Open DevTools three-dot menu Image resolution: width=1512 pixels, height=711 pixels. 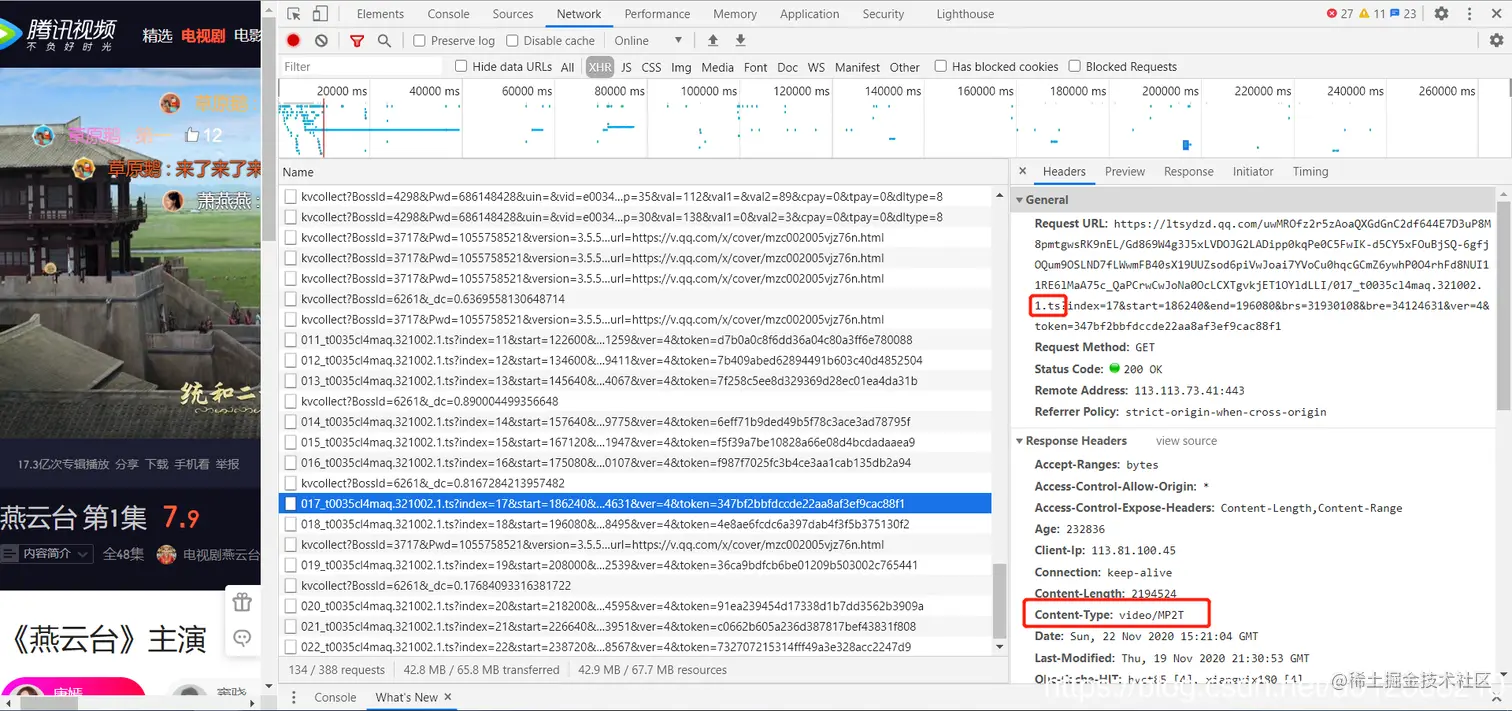[x=1469, y=14]
